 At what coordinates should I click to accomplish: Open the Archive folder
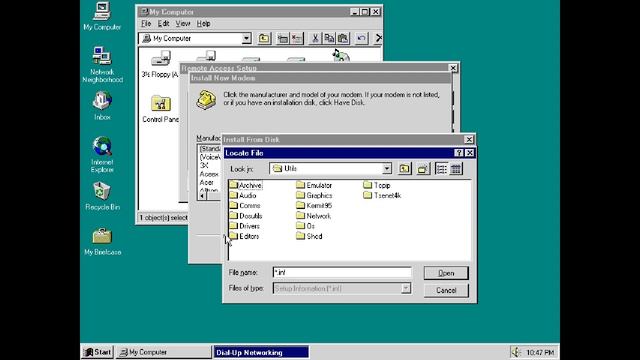click(245, 185)
